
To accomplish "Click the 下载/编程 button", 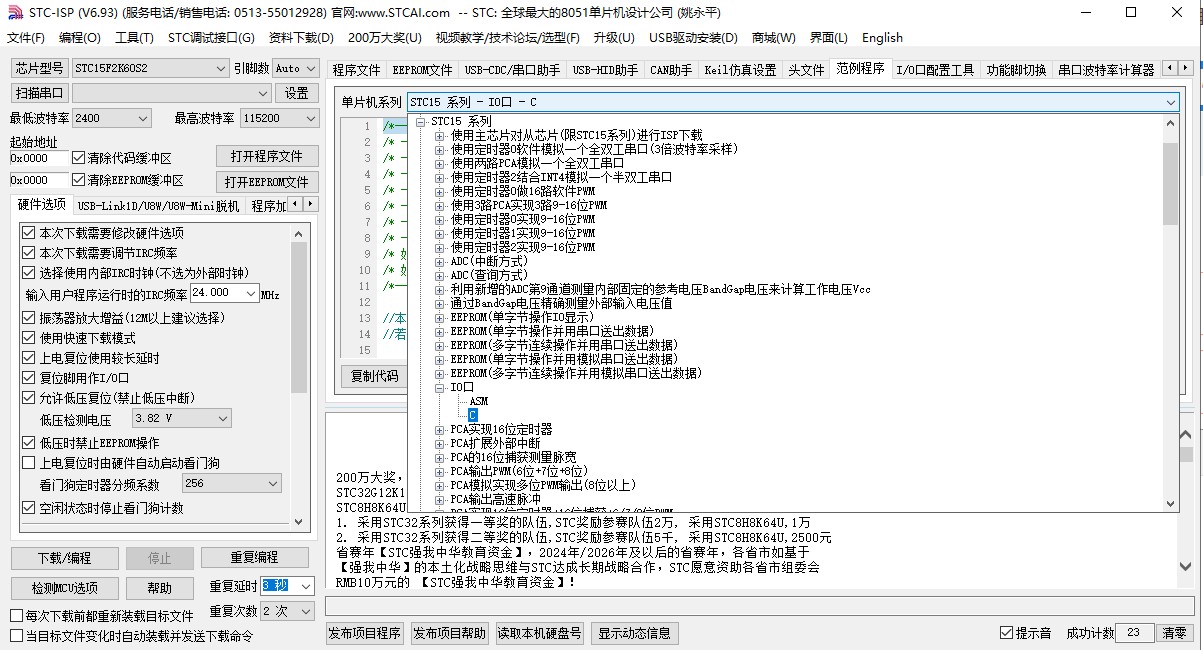I will [65, 558].
